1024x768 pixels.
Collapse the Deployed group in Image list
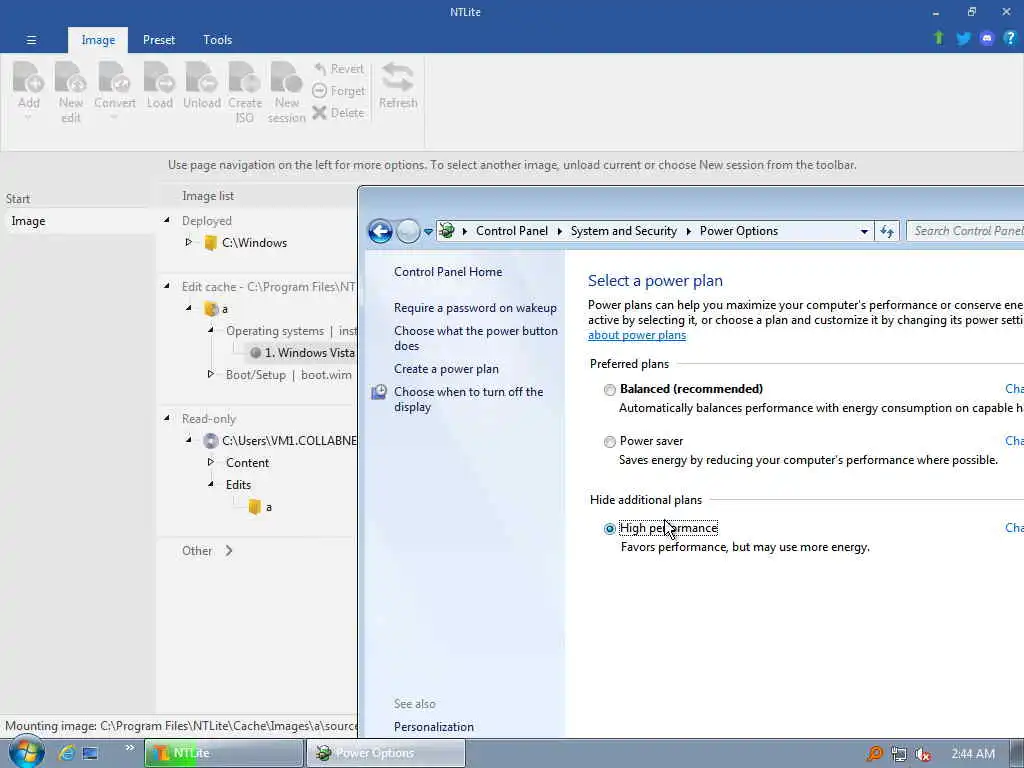167,221
